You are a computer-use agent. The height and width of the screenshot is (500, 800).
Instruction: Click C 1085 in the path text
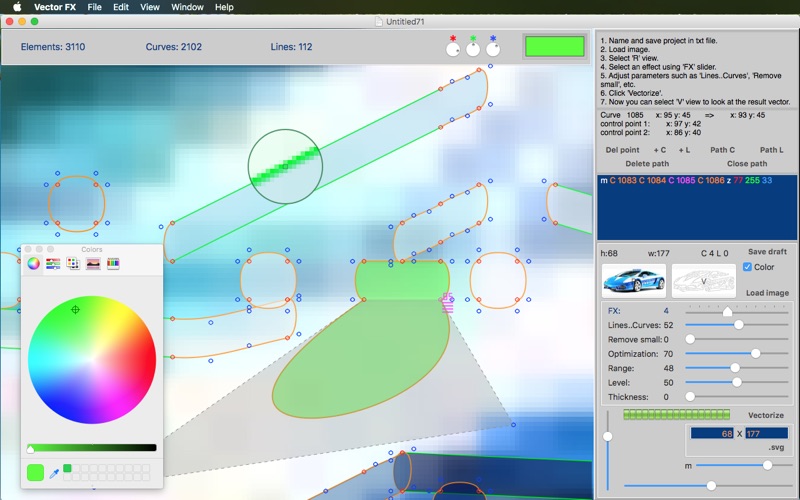682,181
